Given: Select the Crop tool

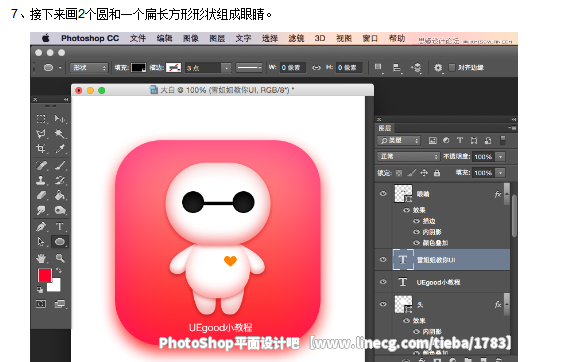Looking at the screenshot, I should pos(41,148).
